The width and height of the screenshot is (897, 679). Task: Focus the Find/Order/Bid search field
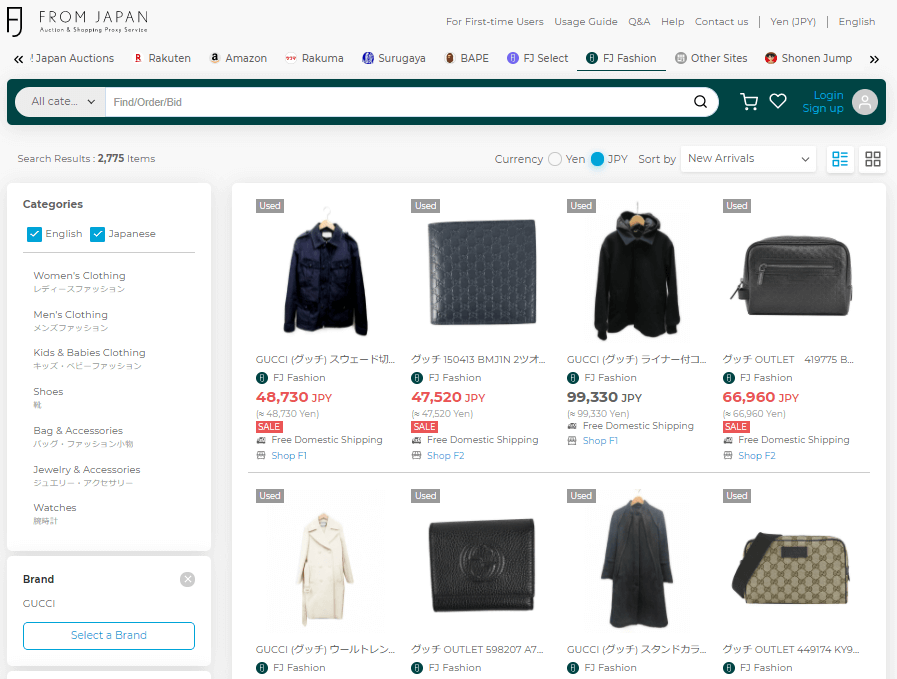point(397,102)
